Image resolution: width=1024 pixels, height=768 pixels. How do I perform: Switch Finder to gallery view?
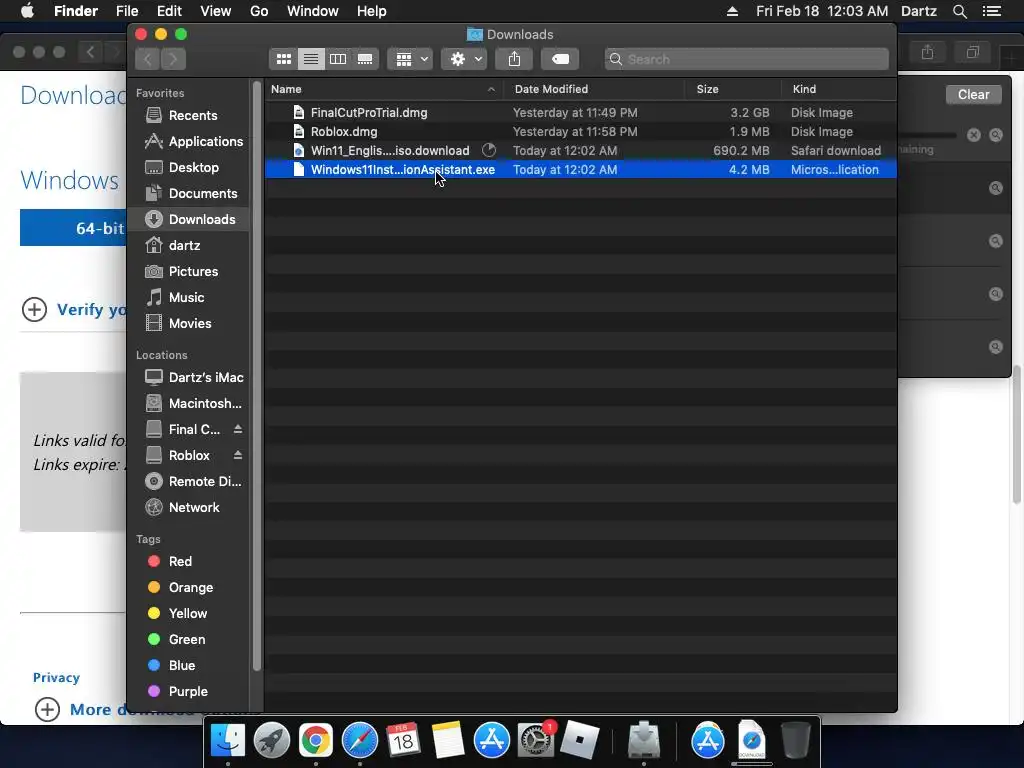pyautogui.click(x=365, y=59)
